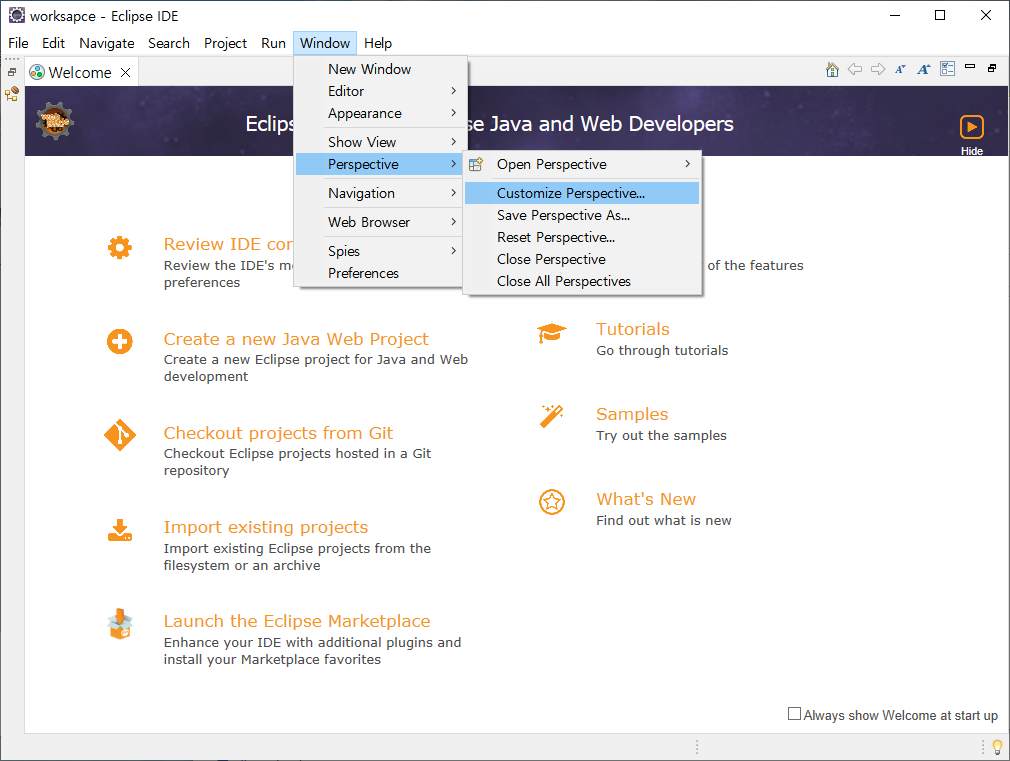Click the Open Perspective icon in submenu
This screenshot has width=1010, height=761.
476,164
